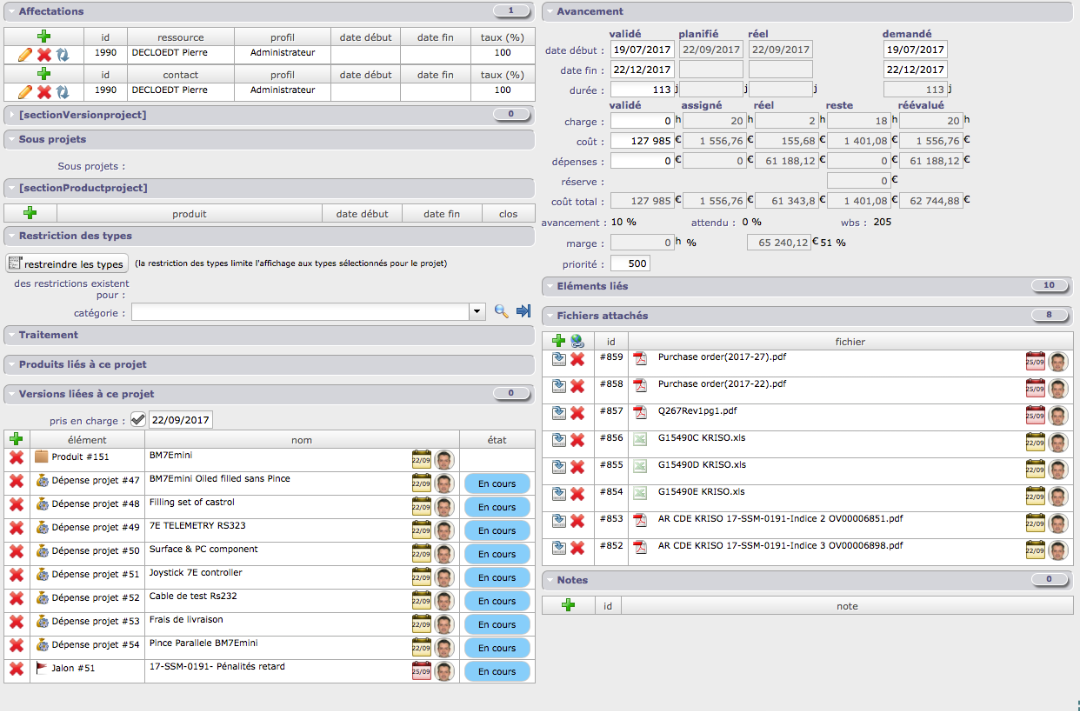Edit the ressource affectation with the pencil icon
This screenshot has width=1080, height=711.
(x=25, y=54)
